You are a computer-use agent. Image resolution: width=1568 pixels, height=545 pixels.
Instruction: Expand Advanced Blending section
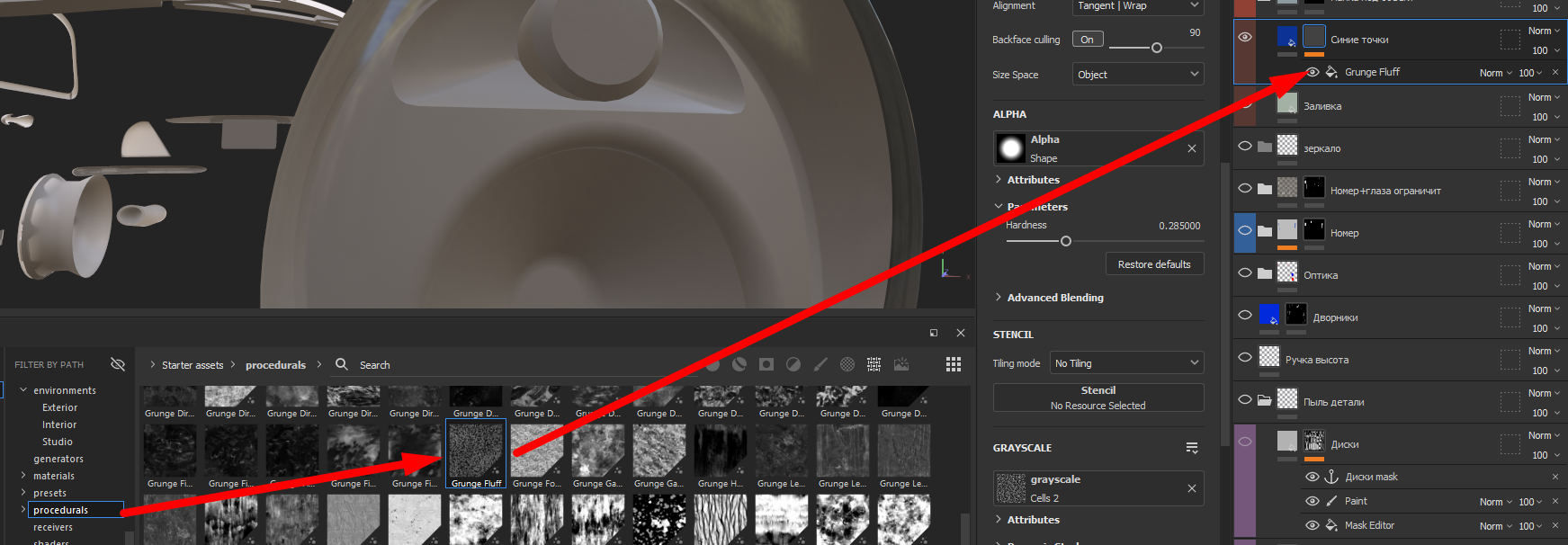click(x=999, y=298)
